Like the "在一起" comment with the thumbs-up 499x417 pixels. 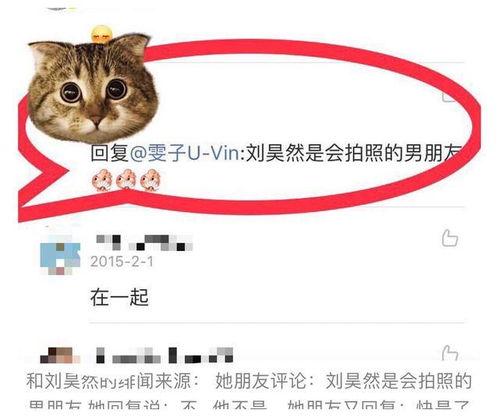[x=450, y=238]
